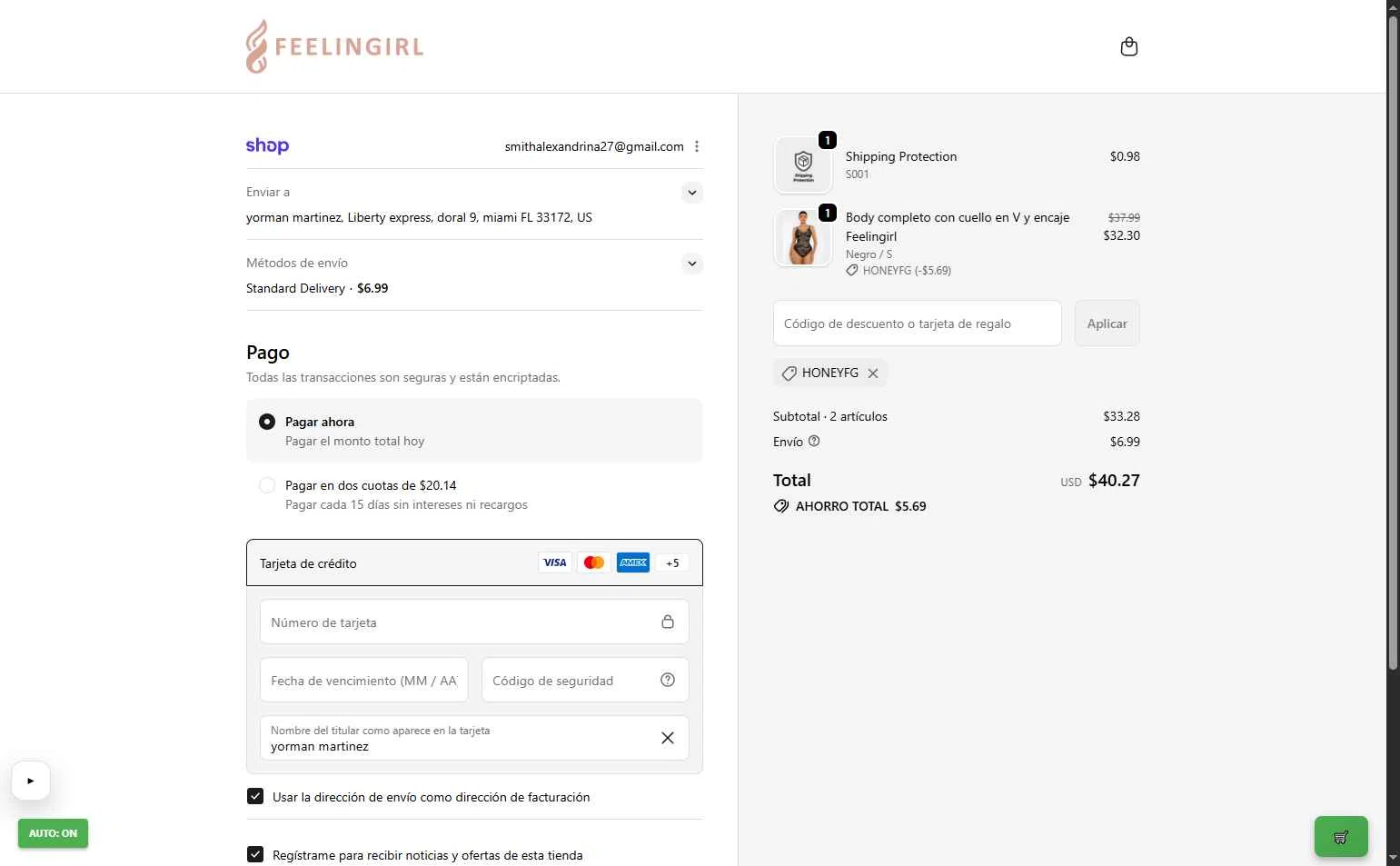This screenshot has height=866, width=1400.
Task: Expand the Métodos de envío section
Action: point(692,264)
